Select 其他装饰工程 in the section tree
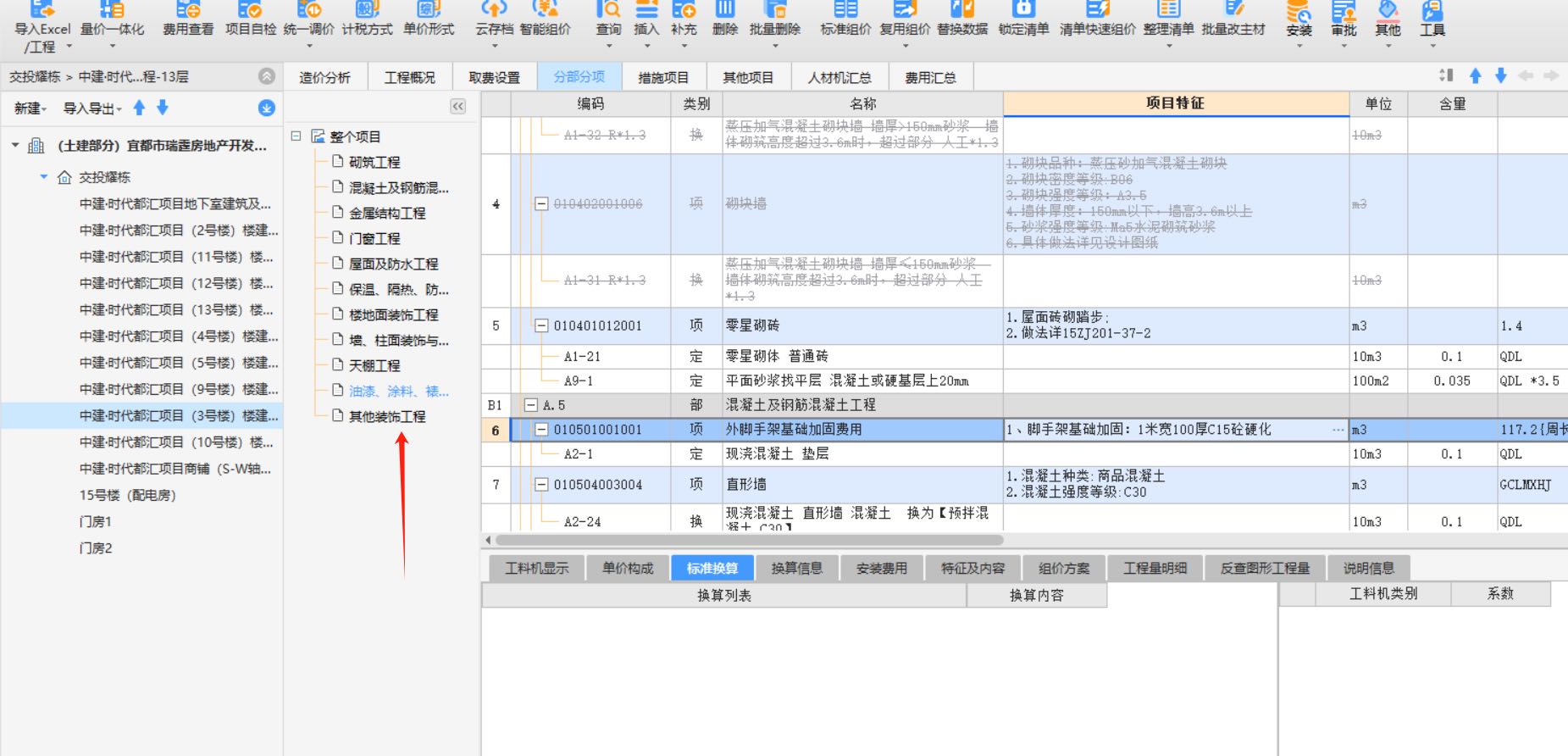The image size is (1568, 756). pos(387,416)
